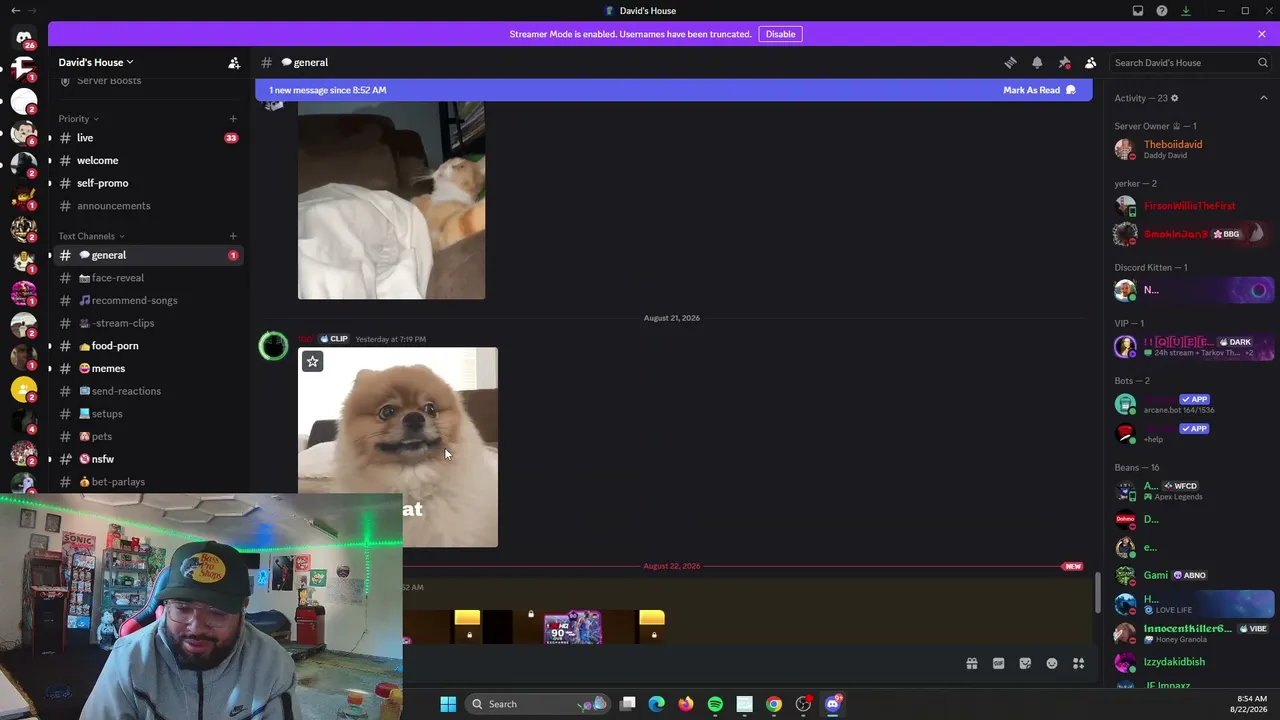This screenshot has height=720, width=1280.
Task: Focus the Search David's House field
Action: pos(1191,62)
